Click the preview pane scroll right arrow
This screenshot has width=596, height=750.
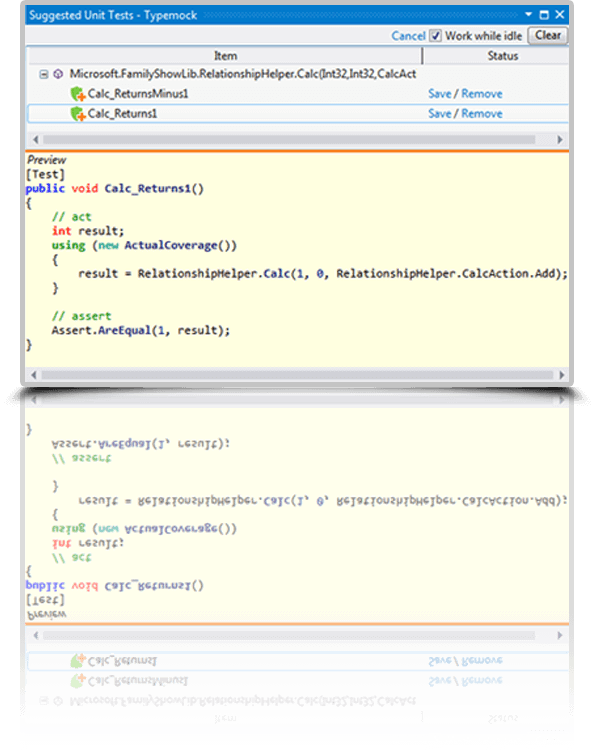562,375
